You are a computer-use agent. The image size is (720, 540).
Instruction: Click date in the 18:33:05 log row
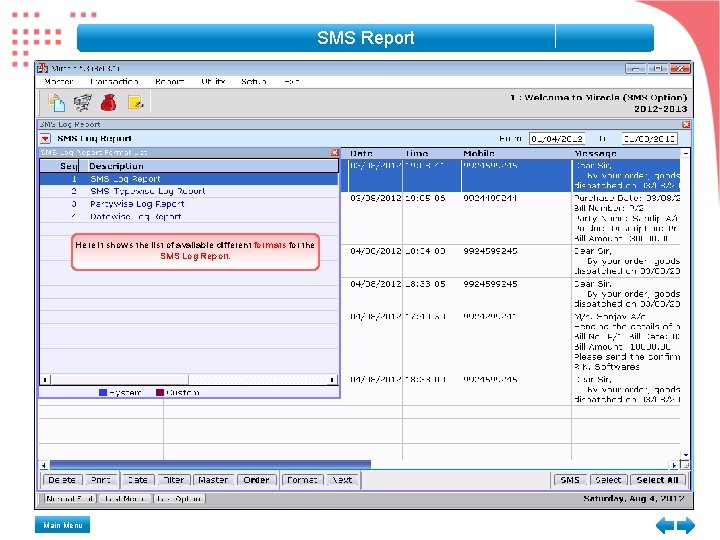click(376, 284)
